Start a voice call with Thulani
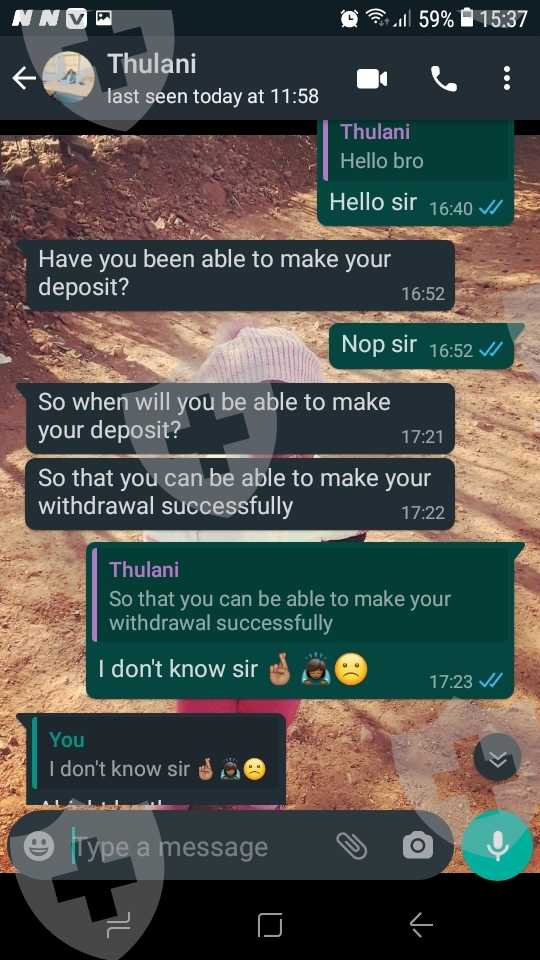 (444, 79)
